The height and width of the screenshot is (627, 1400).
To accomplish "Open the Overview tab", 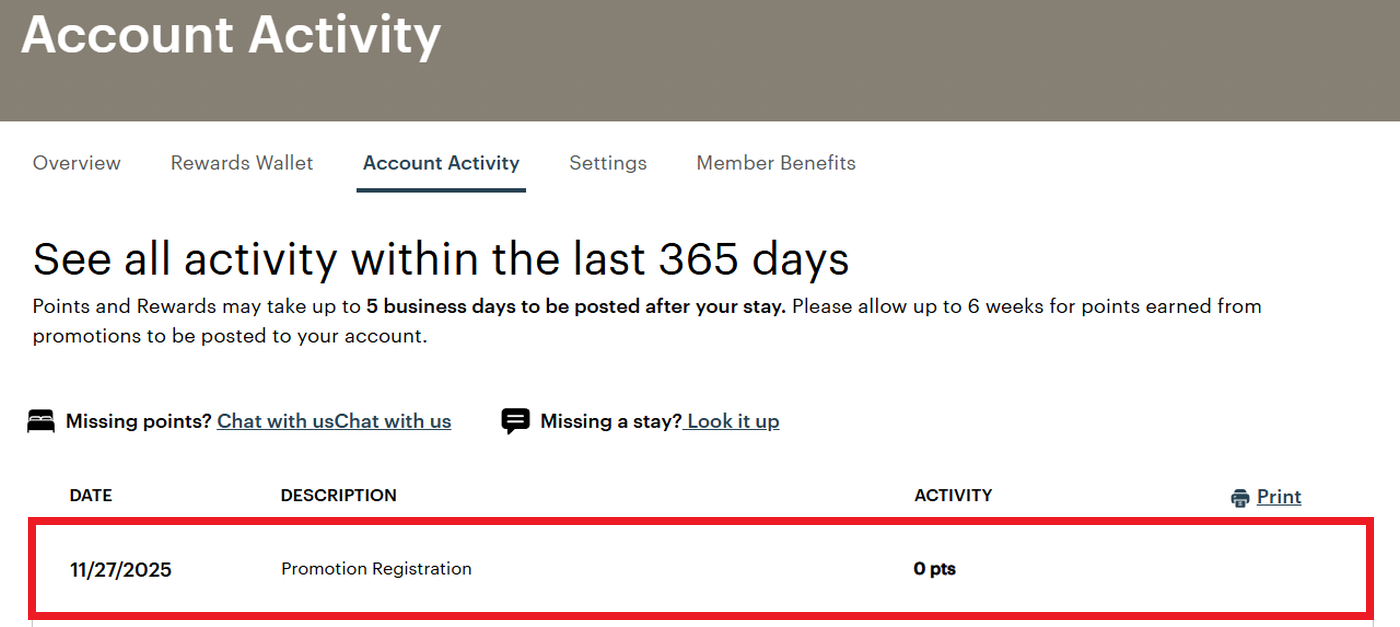I will tap(77, 163).
